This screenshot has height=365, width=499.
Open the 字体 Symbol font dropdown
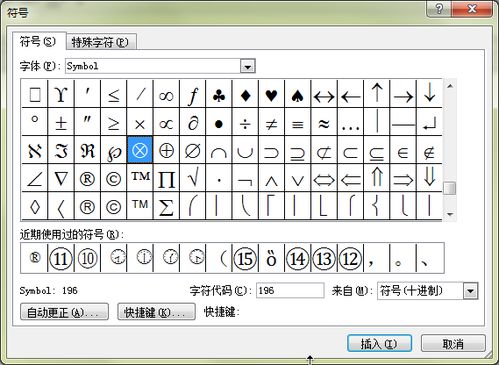[x=247, y=66]
